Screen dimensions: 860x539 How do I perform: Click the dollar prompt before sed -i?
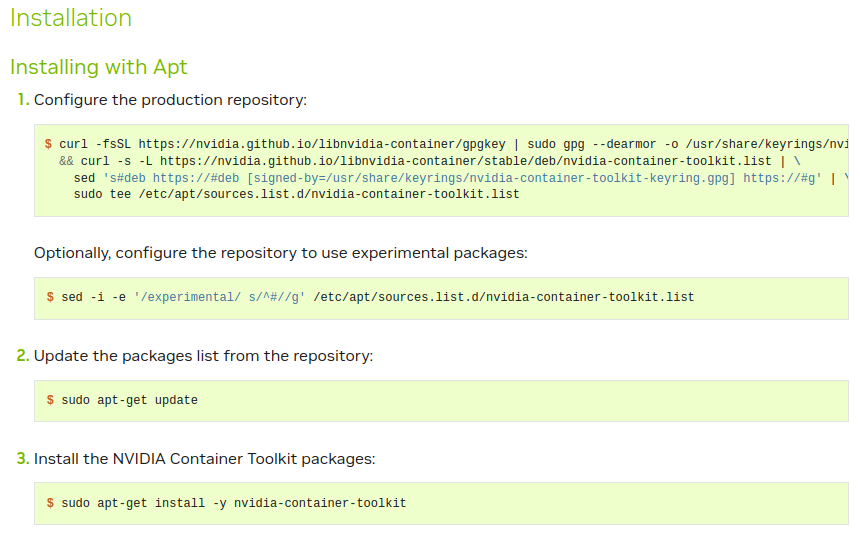50,297
